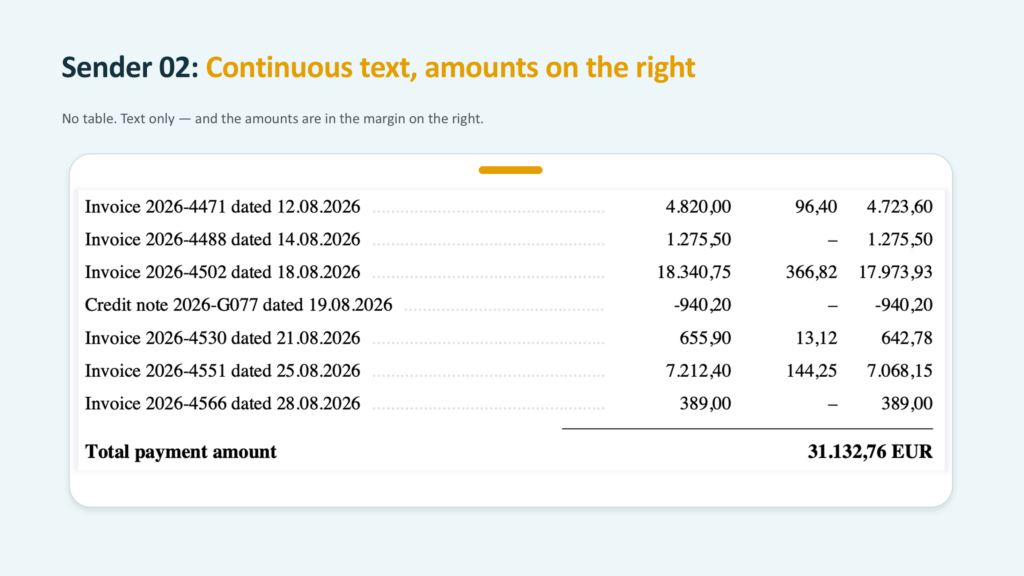Click Credit note 2026-G077 dated 19.08.2026
Image resolution: width=1024 pixels, height=576 pixels.
(238, 305)
